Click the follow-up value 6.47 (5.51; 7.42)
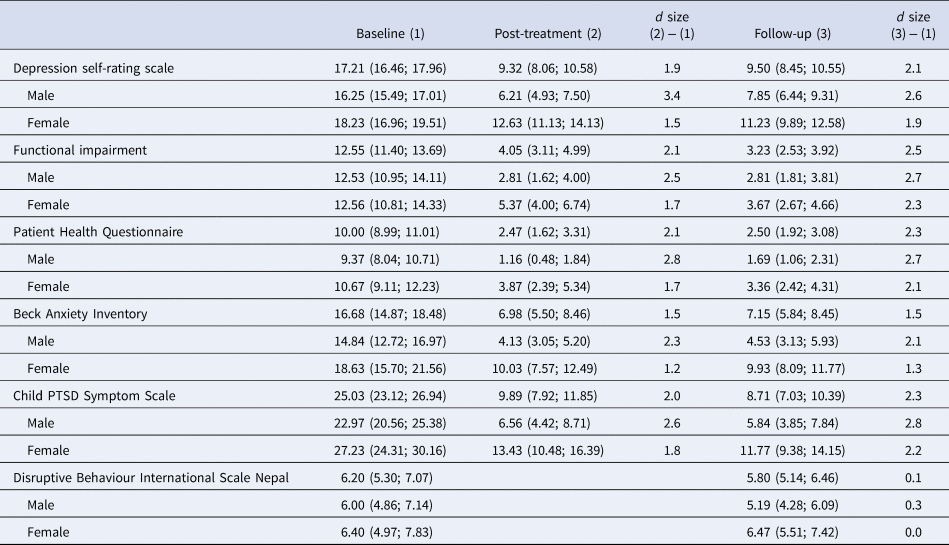Screen dimensions: 949x545 click(795, 533)
